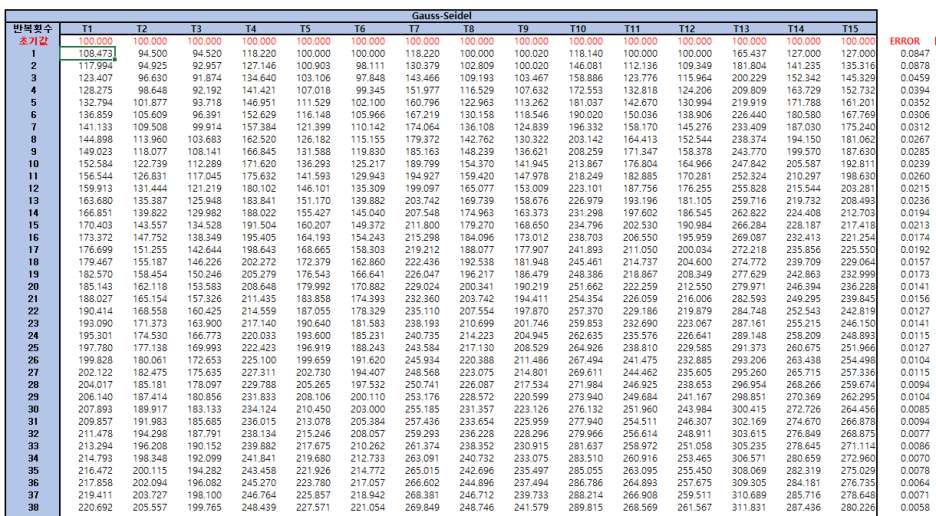Select the cell with value 239.882
Screen dimensions: 936x516
[x=251, y=446]
